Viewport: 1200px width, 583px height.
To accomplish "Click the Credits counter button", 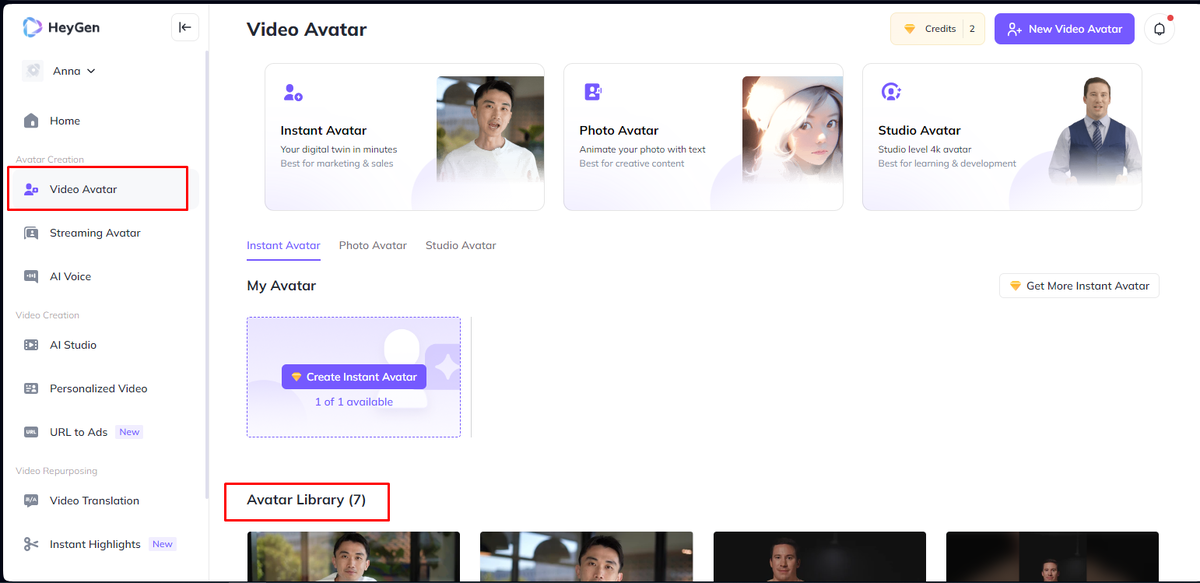I will coord(937,29).
